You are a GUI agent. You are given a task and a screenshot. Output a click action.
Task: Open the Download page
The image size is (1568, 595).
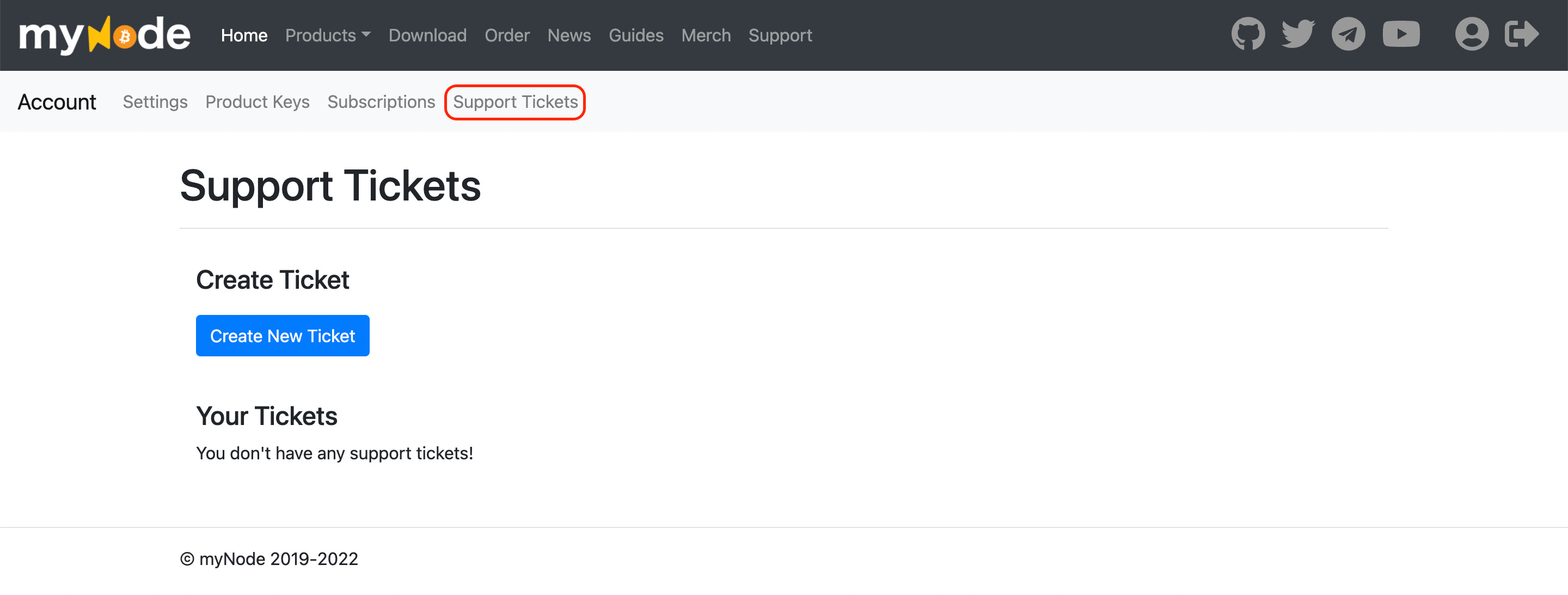[427, 35]
